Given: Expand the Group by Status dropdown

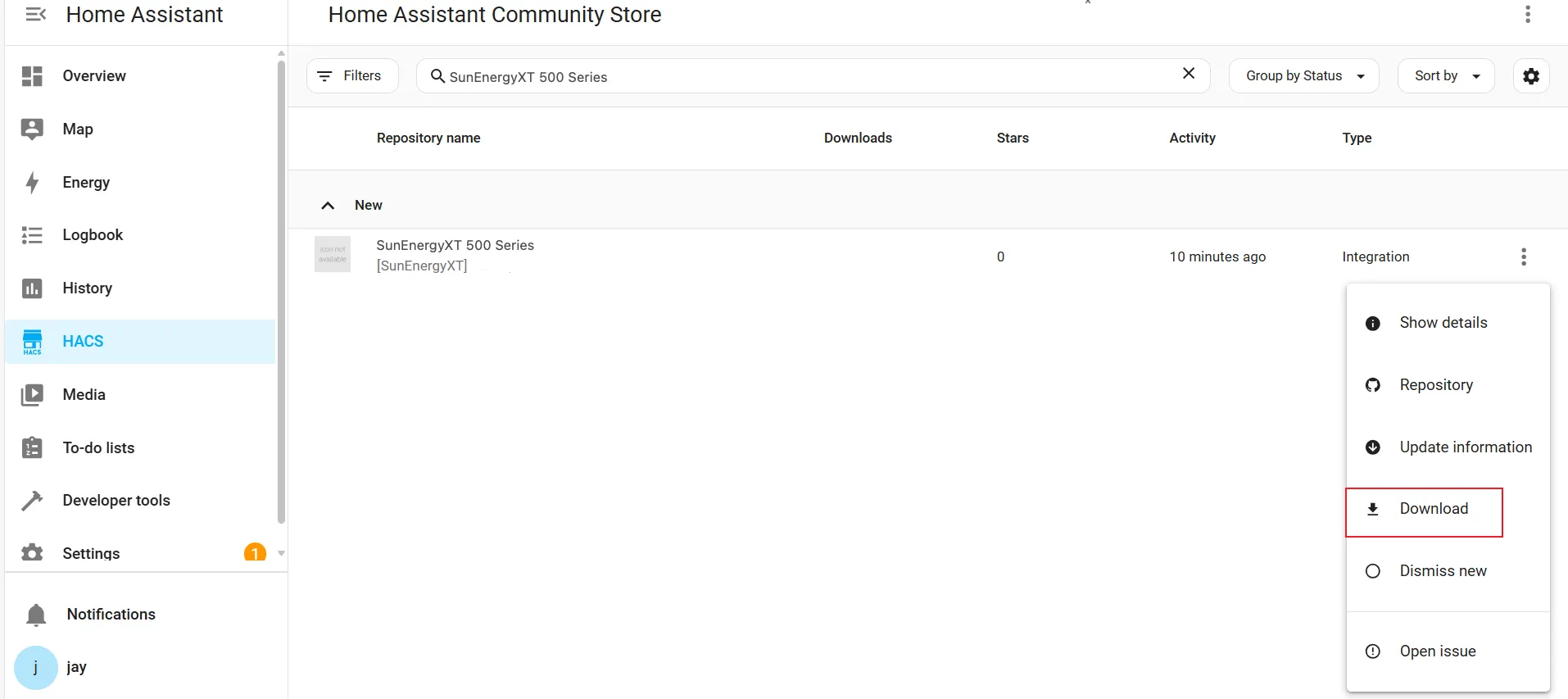Looking at the screenshot, I should [x=1303, y=76].
